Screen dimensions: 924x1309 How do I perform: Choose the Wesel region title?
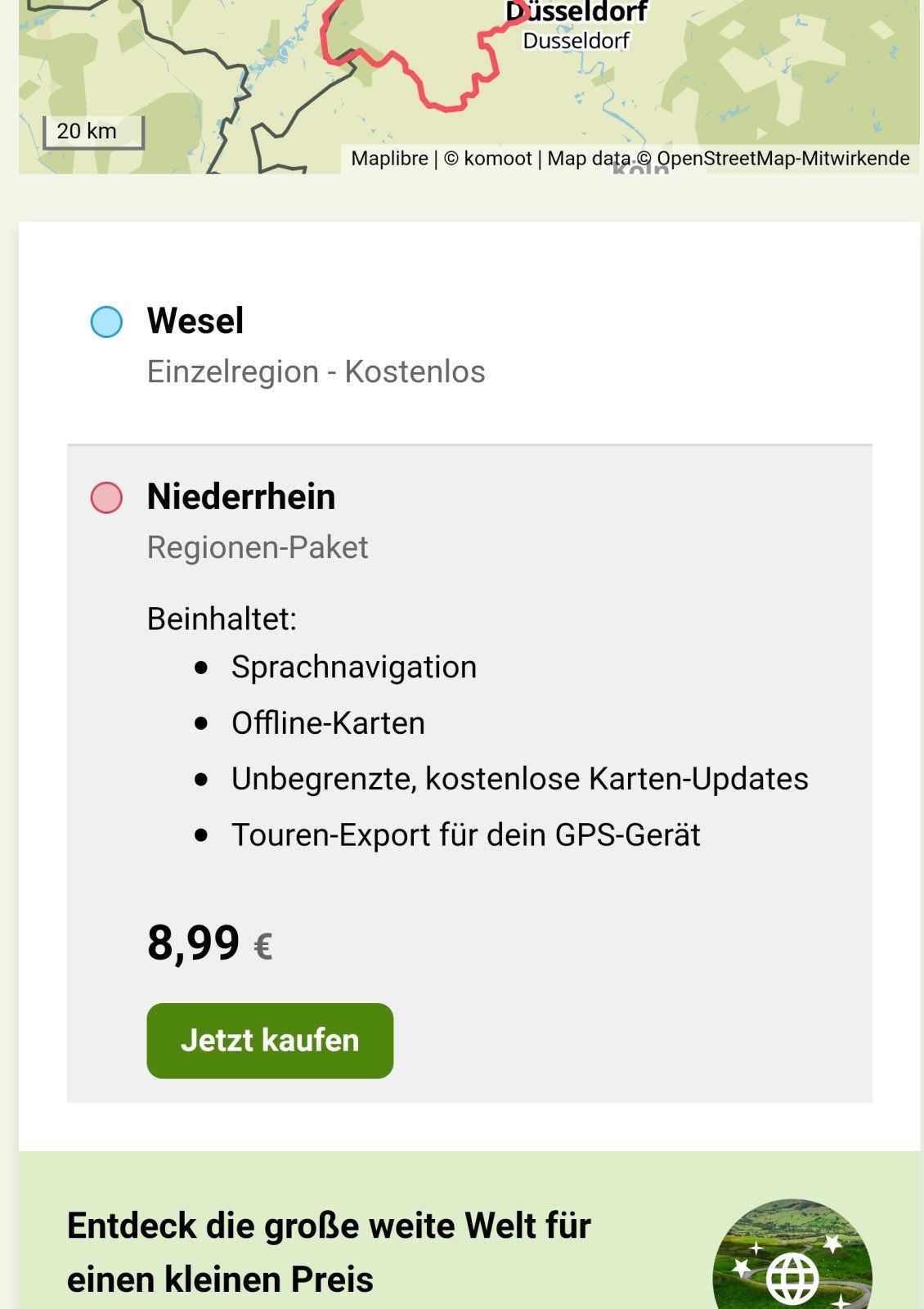tap(195, 321)
